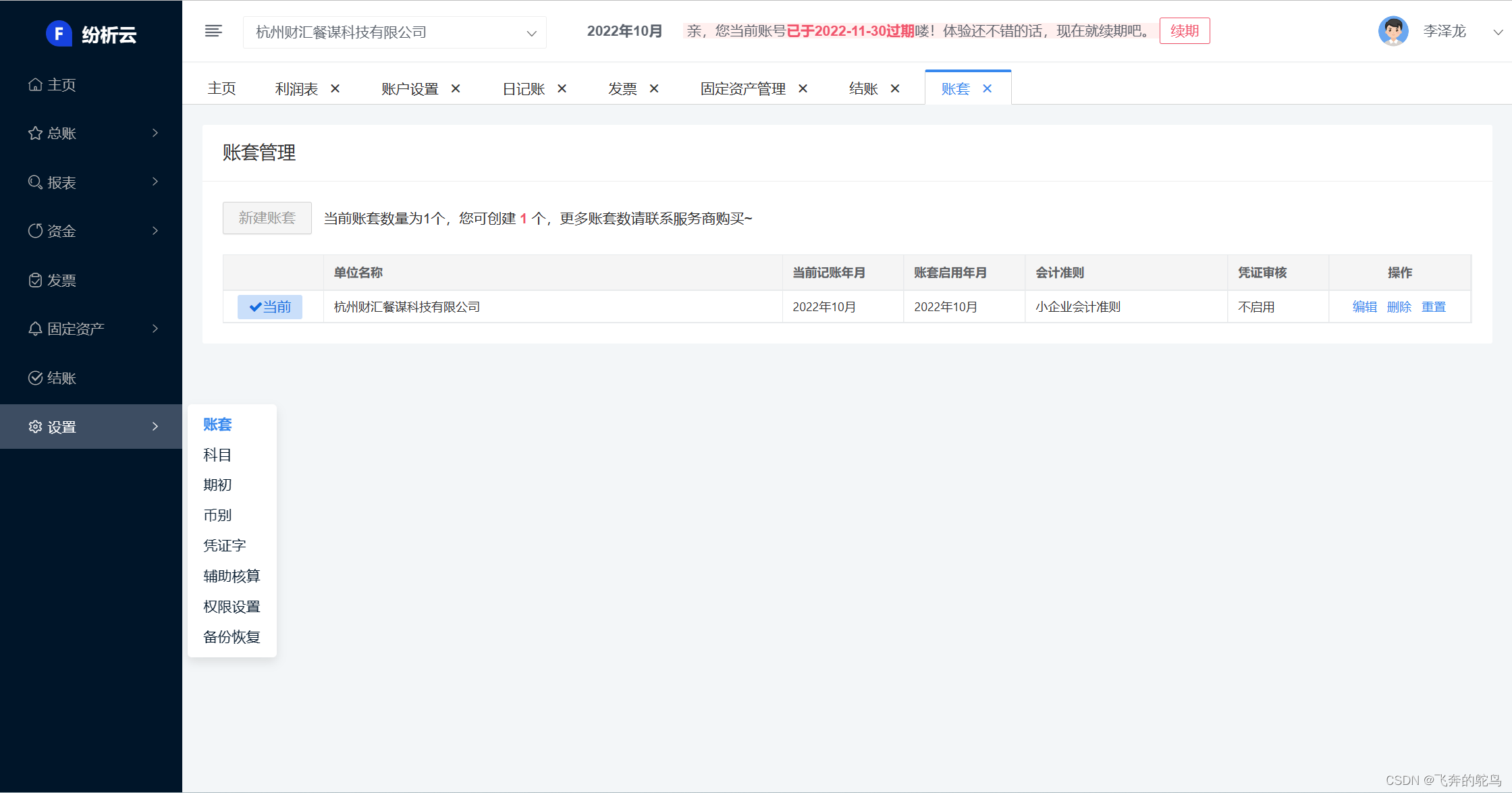The width and height of the screenshot is (1512, 793).
Task: Expand the user account dropdown arrow
Action: (x=1497, y=32)
